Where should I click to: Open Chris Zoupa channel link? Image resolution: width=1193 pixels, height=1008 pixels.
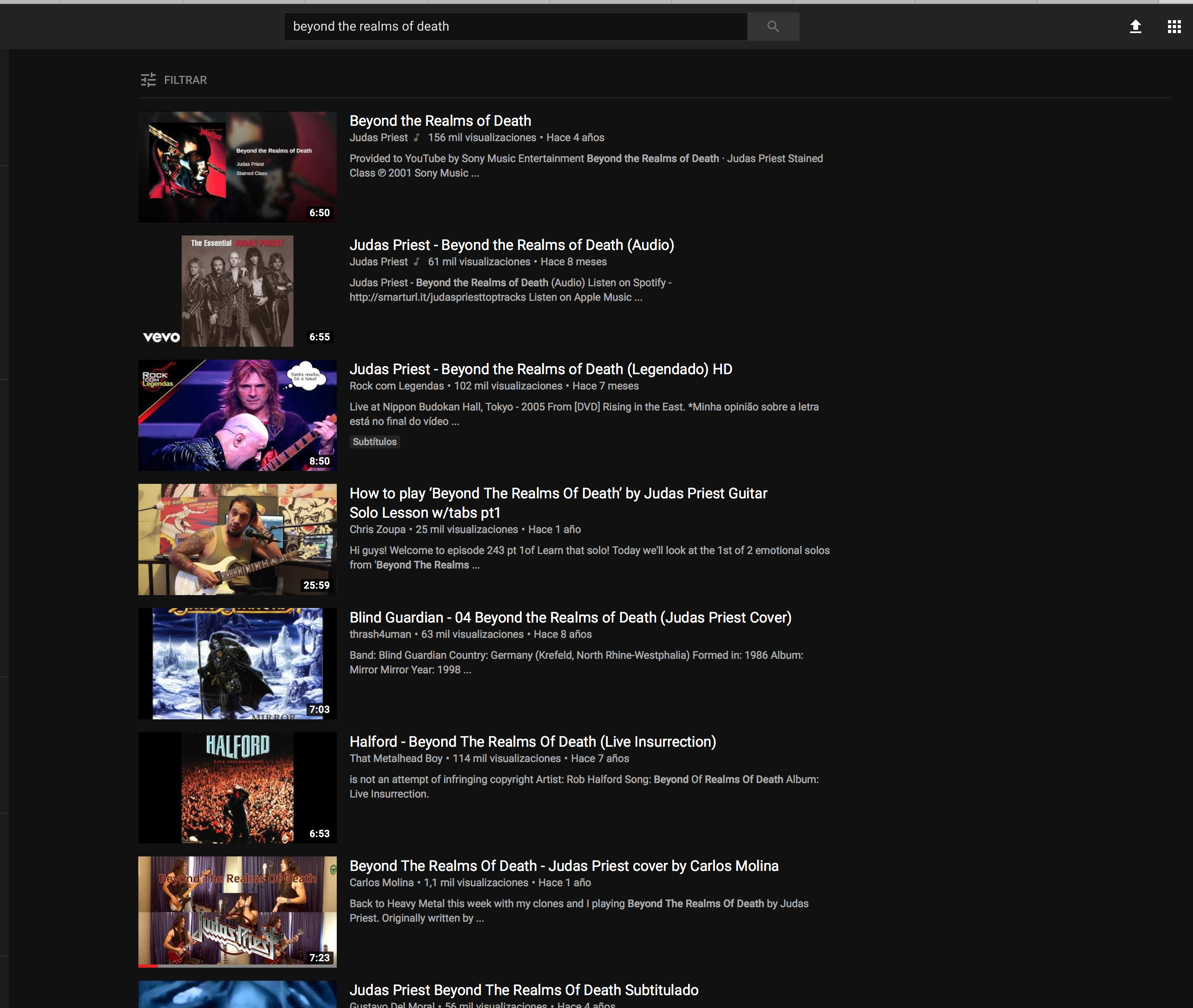[377, 529]
